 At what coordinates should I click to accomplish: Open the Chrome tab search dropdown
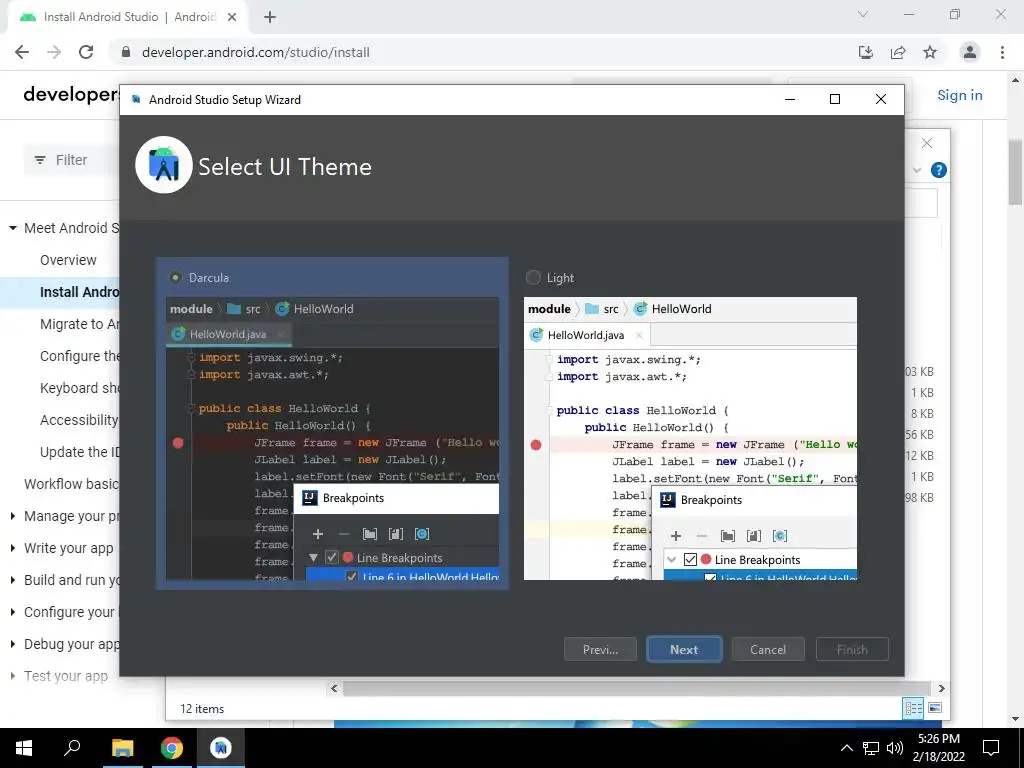(x=863, y=14)
